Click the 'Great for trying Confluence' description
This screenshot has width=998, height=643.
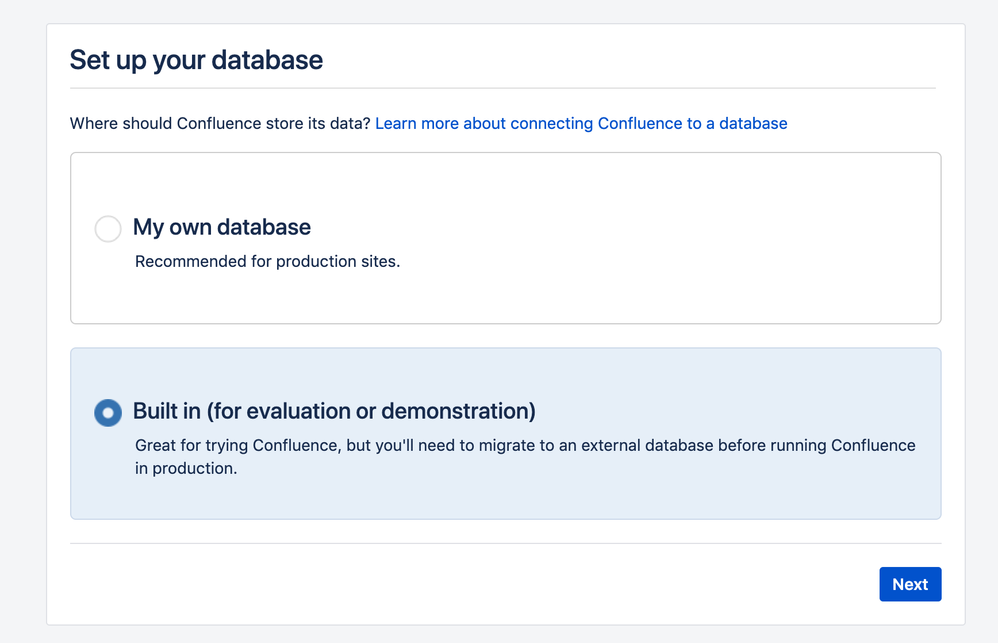[525, 456]
